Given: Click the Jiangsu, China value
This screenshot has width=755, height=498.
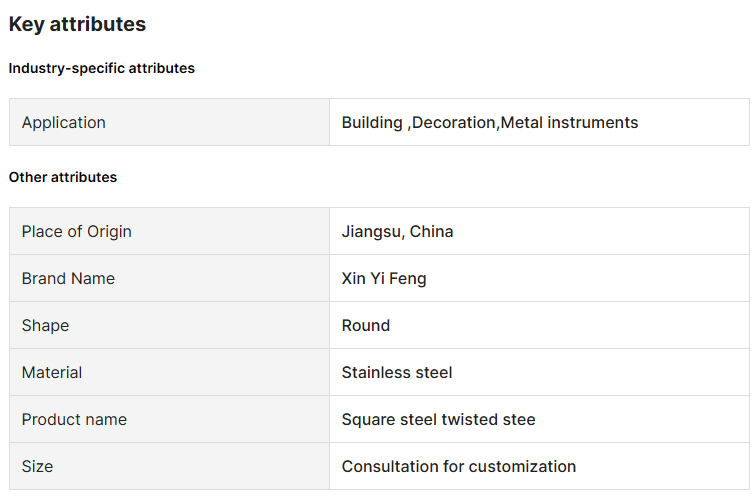Looking at the screenshot, I should [x=397, y=232].
